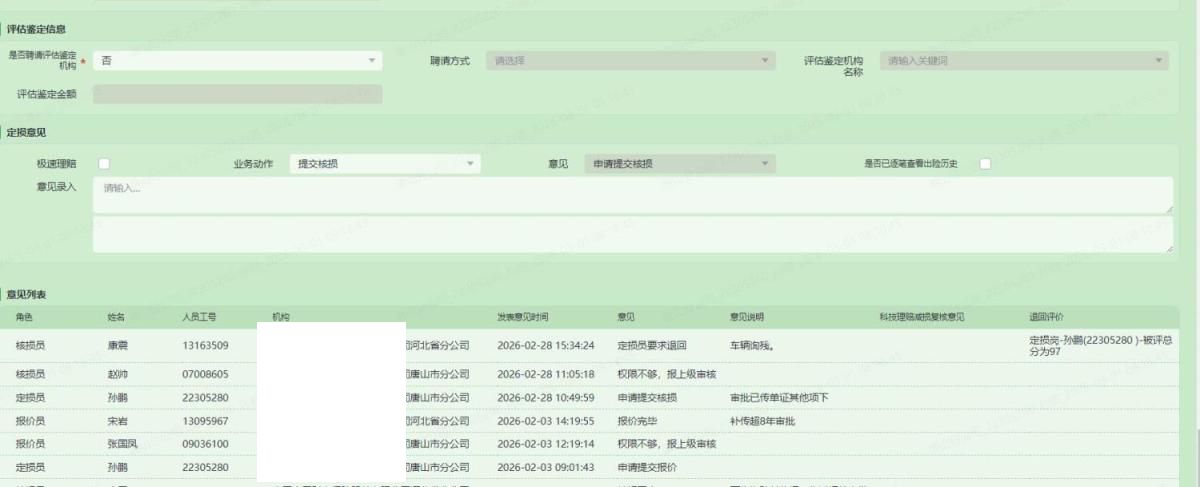Open the 是否聘请评估鉴定机构 dropdown
Screen dimensions: 1200x487
[237, 61]
